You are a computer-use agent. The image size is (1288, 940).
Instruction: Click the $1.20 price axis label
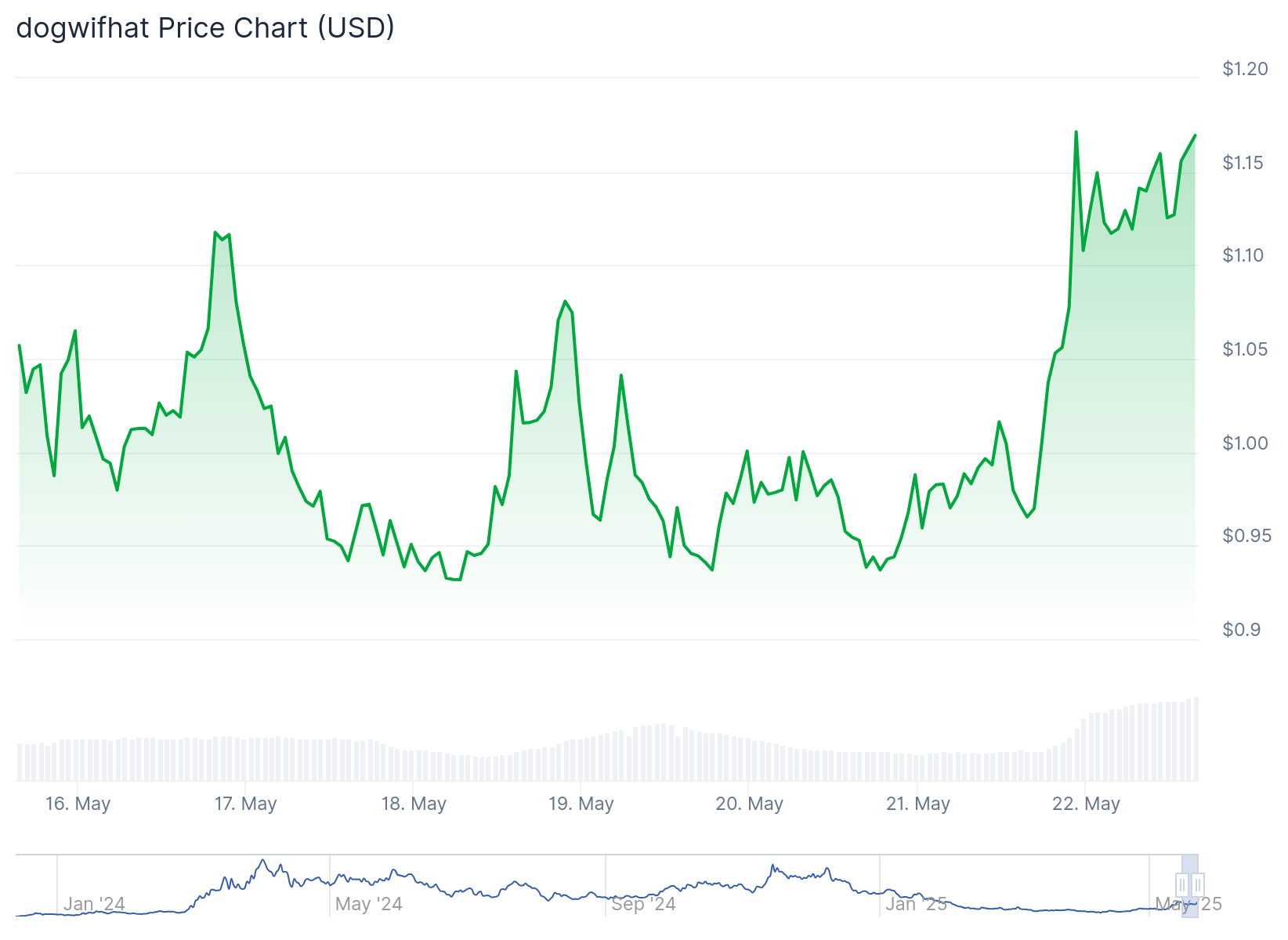click(x=1245, y=69)
